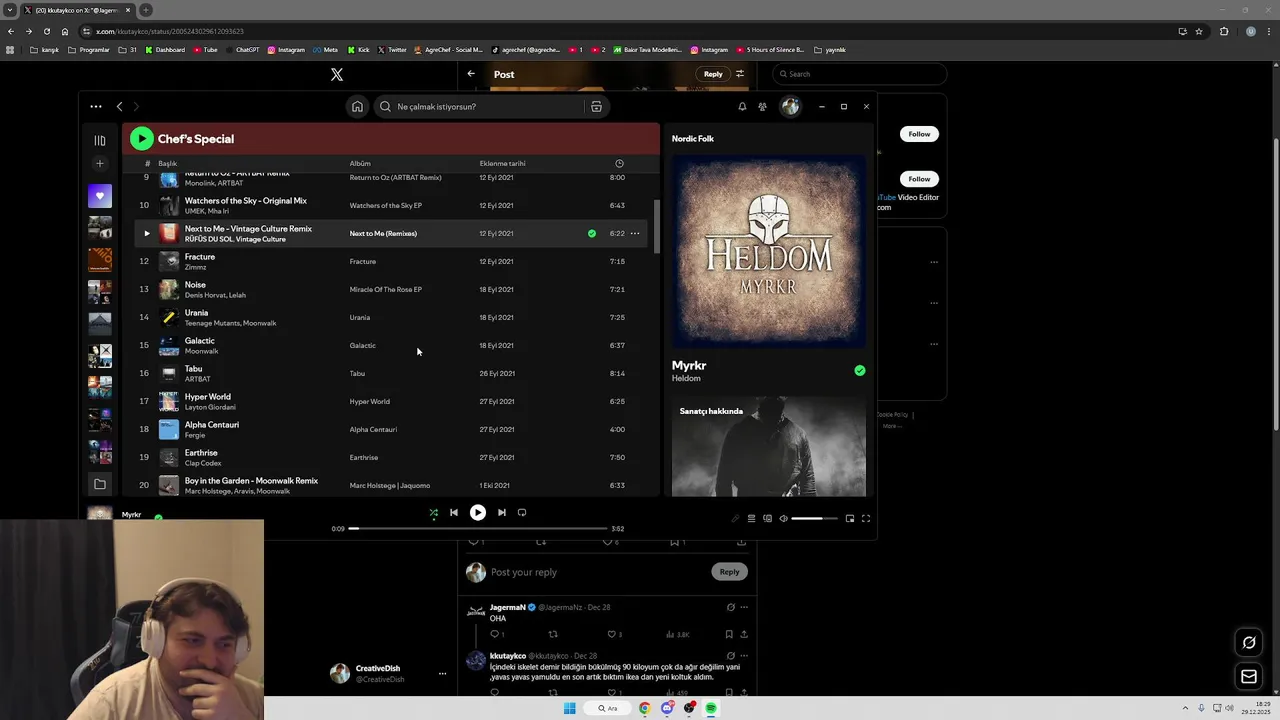
Task: Open Spotify from Windows taskbar
Action: [x=711, y=708]
